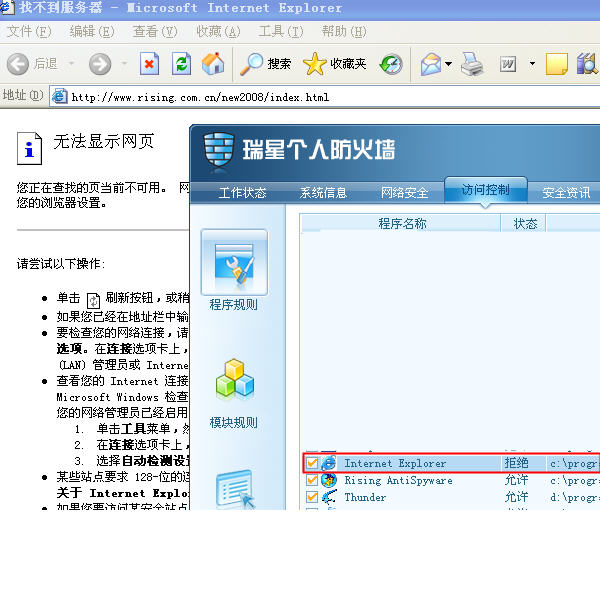The height and width of the screenshot is (600, 600).
Task: Open the 帮助(H) menu
Action: [344, 31]
